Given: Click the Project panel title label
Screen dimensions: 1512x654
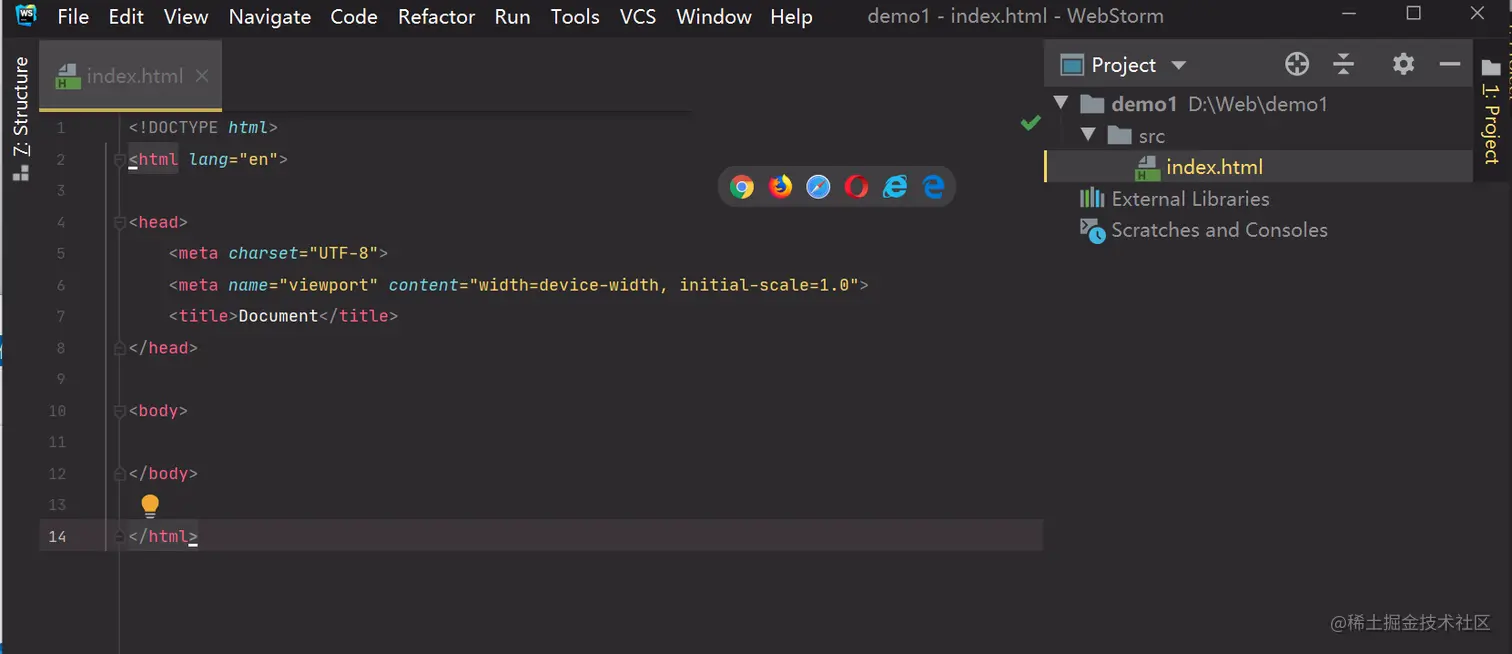Looking at the screenshot, I should (1123, 65).
